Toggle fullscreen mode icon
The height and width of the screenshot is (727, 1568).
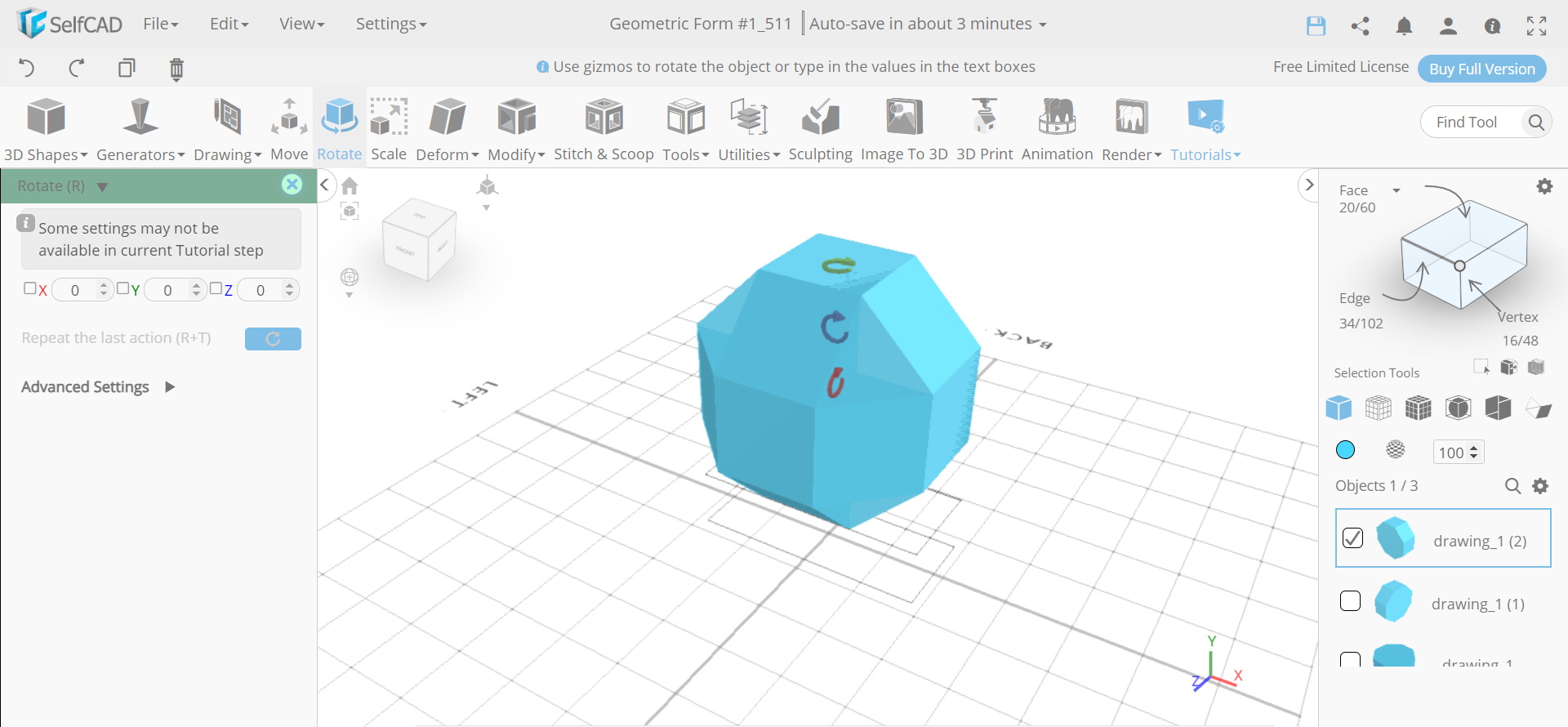tap(1537, 26)
